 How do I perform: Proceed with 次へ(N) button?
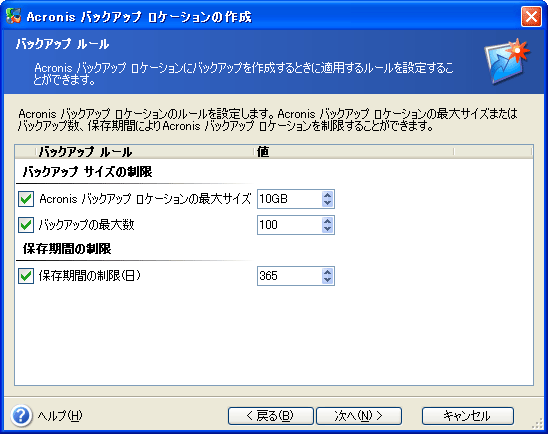coord(359,416)
